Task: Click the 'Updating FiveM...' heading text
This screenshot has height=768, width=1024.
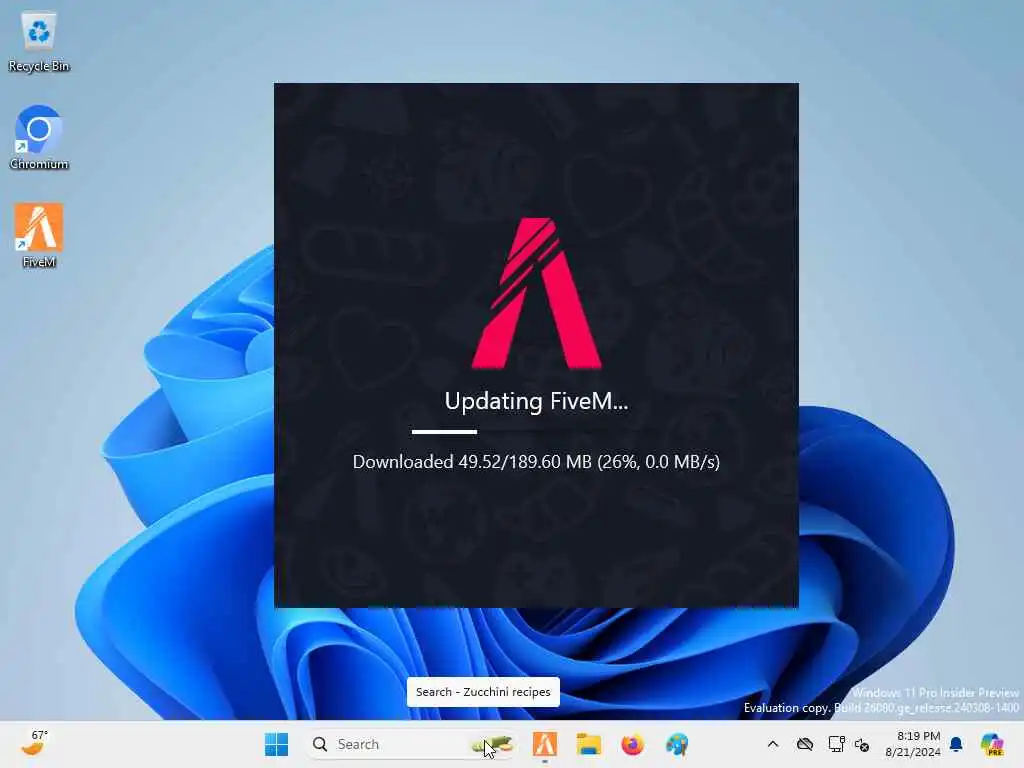Action: [x=536, y=401]
